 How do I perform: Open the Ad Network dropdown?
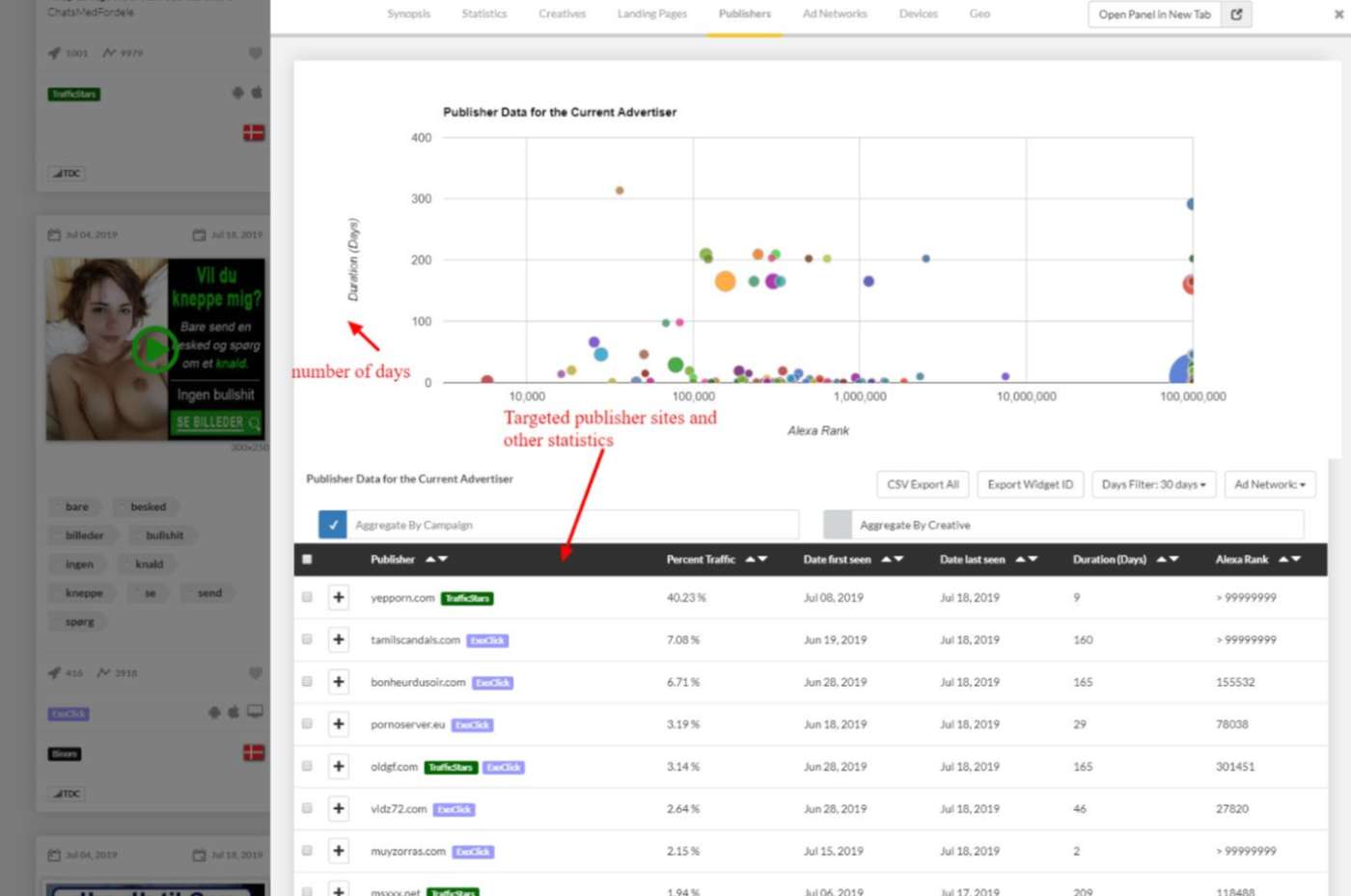coord(1270,484)
